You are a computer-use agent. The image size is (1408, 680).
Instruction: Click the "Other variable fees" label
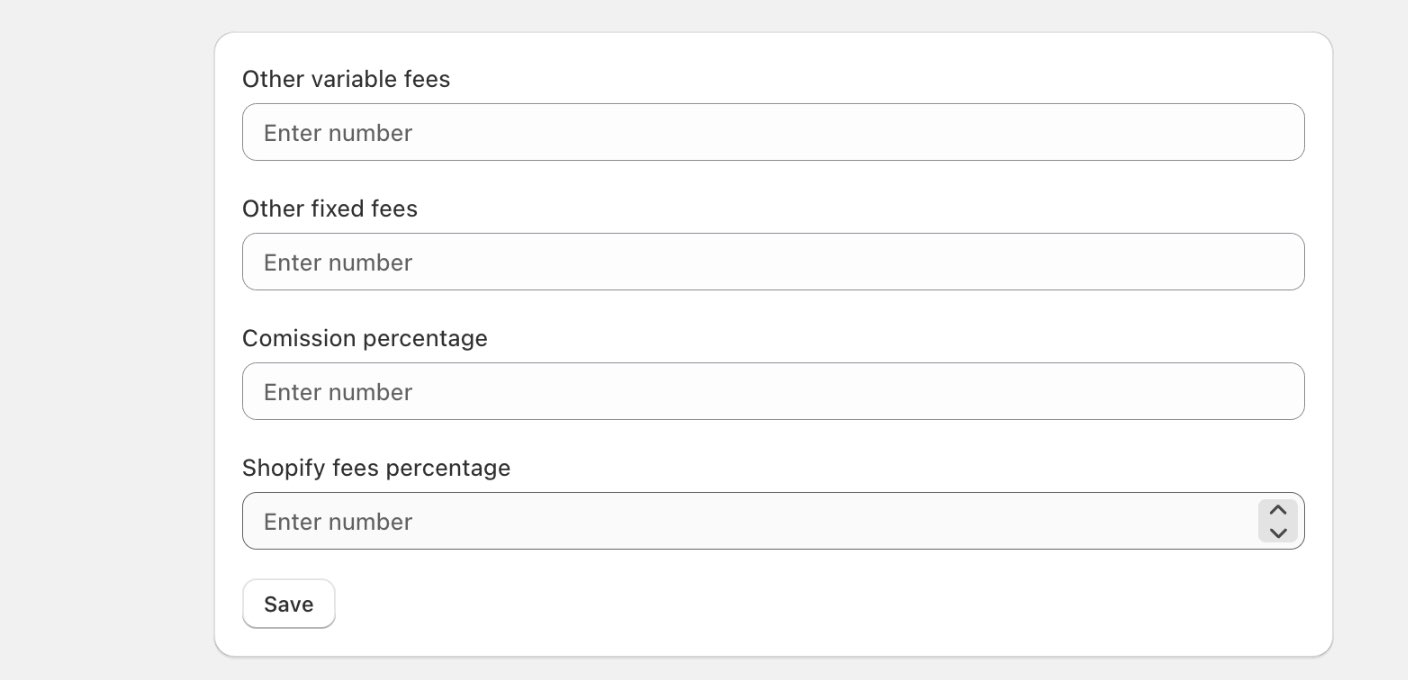click(x=346, y=79)
